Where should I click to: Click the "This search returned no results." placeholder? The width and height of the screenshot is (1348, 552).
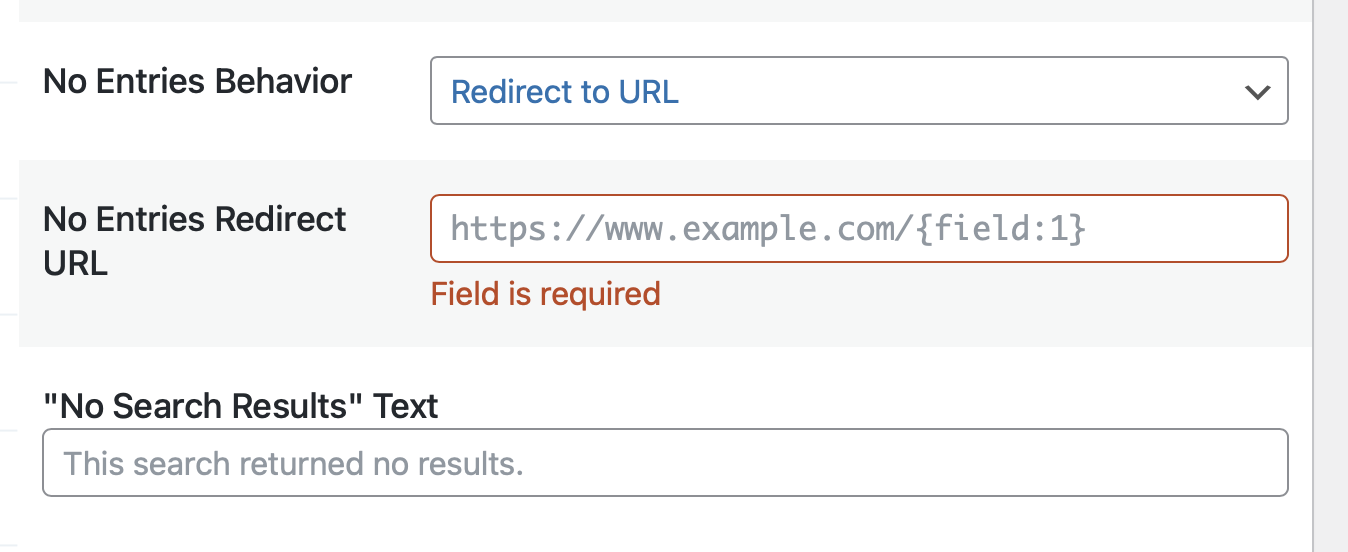pos(293,464)
